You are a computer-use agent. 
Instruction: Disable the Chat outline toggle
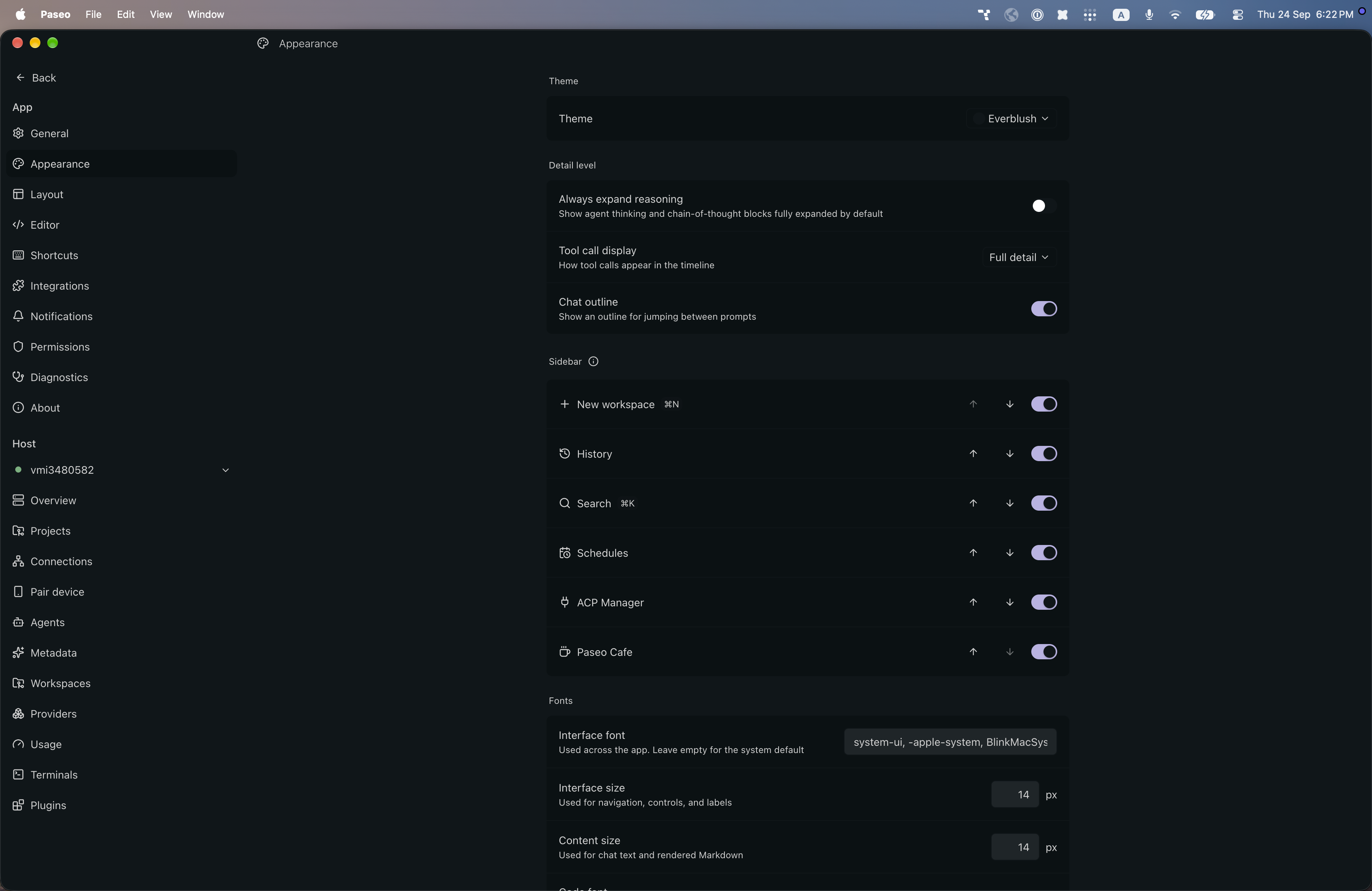(1043, 309)
